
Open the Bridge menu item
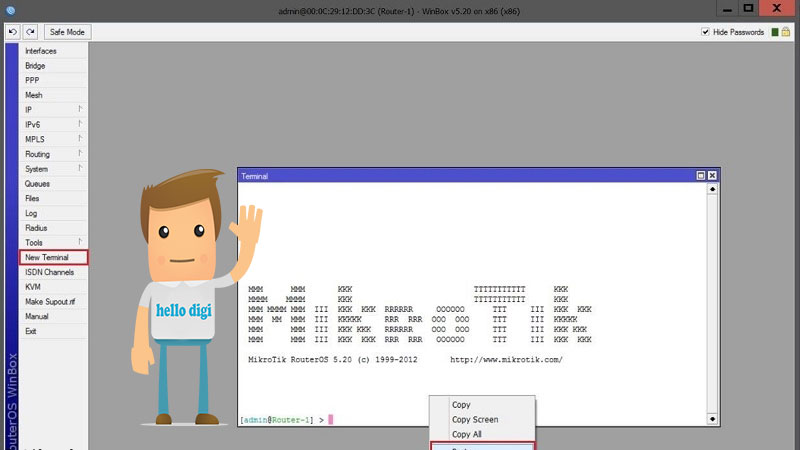click(x=53, y=66)
